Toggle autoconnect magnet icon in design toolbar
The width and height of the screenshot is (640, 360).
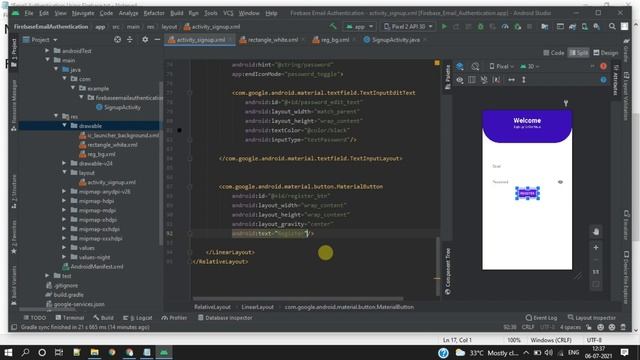coord(484,80)
